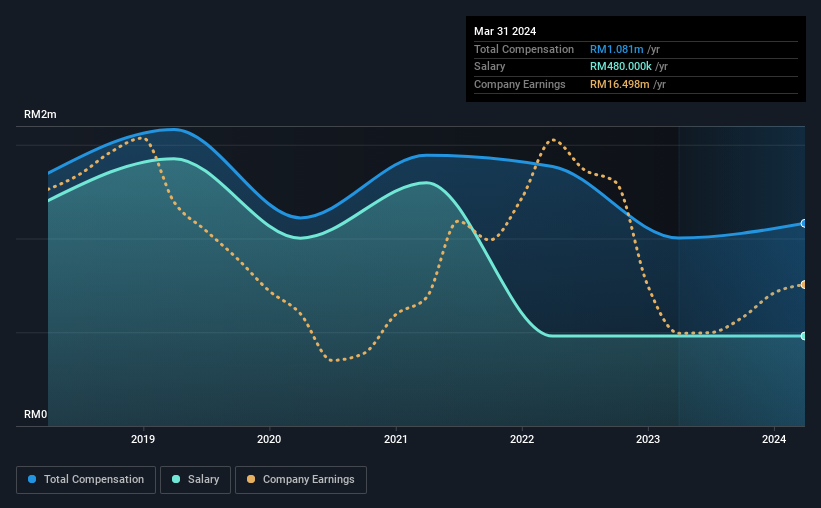The height and width of the screenshot is (508, 821).
Task: Click the RM0 y-axis label
Action: (x=36, y=414)
